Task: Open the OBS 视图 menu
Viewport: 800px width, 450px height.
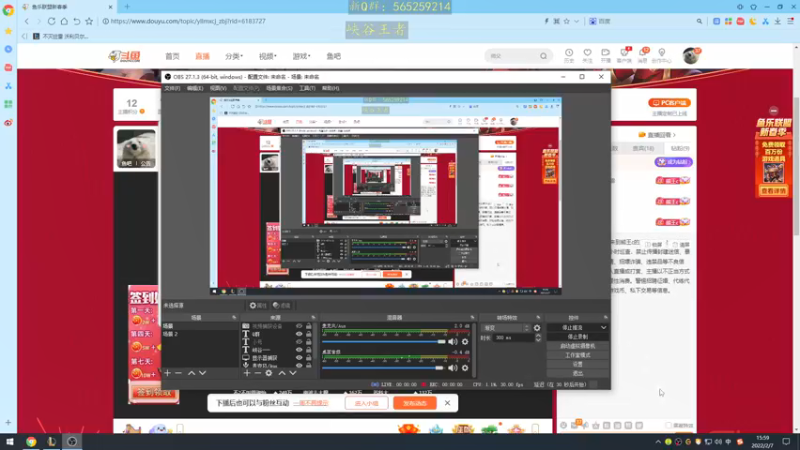Action: click(218, 88)
